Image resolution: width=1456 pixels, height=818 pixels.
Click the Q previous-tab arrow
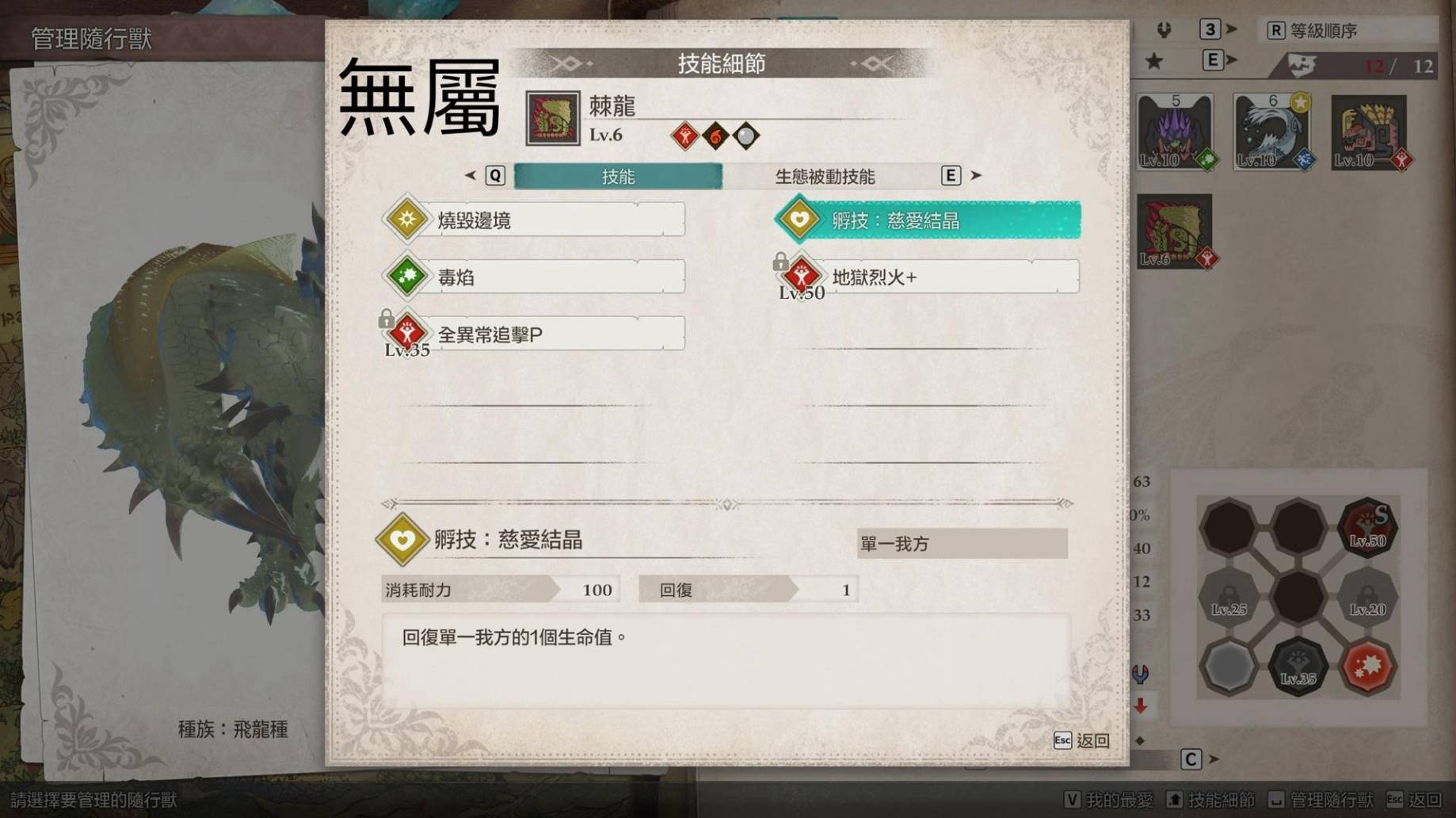click(x=486, y=175)
